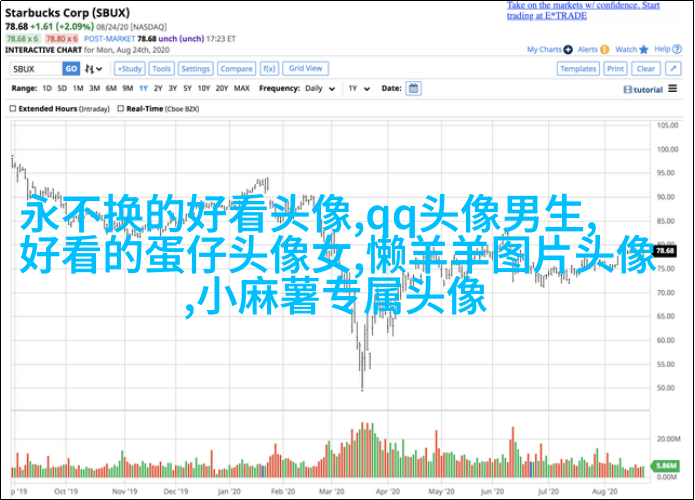
Task: Click the Alerts exclamation icon
Action: pos(605,50)
